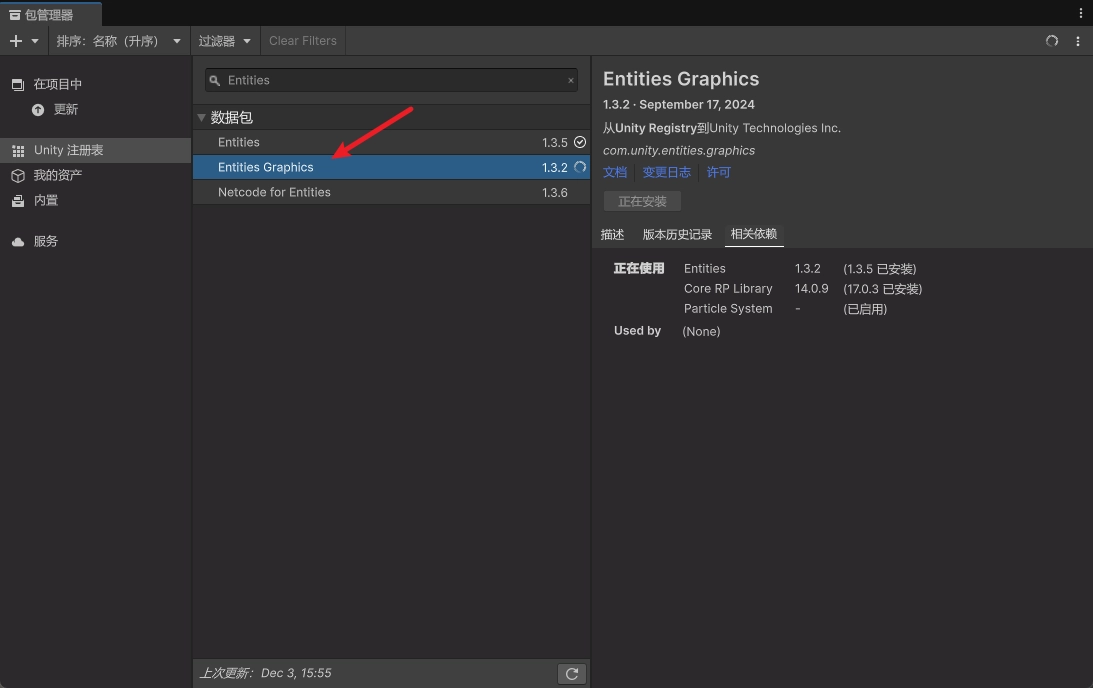Click the Entities dependency entry
Viewport: 1093px width, 688px height.
tap(705, 269)
